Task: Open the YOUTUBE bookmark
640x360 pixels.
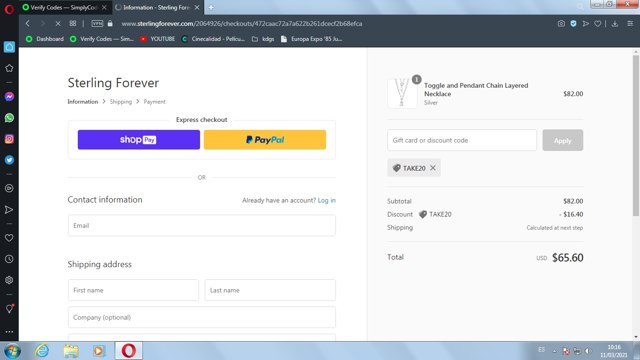Action: 158,39
